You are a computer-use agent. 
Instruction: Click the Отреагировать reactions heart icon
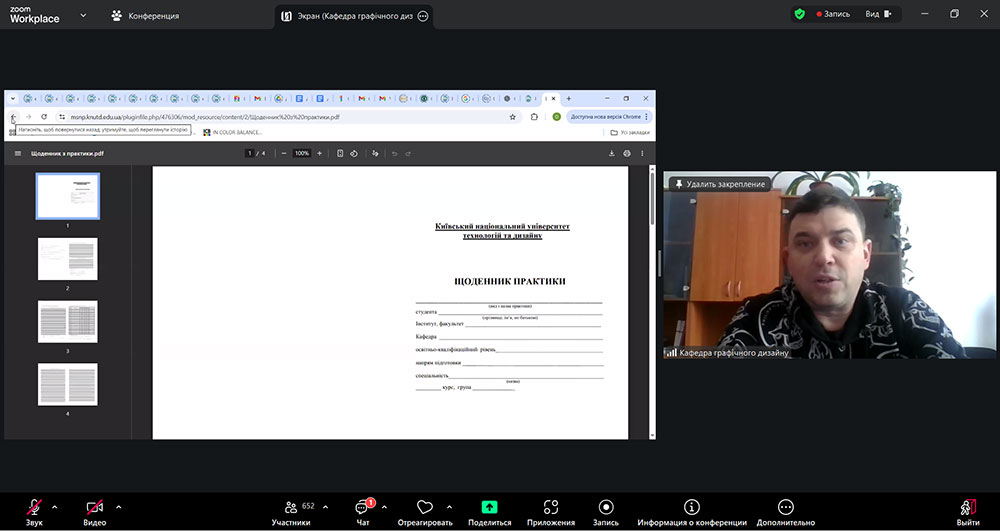424,509
